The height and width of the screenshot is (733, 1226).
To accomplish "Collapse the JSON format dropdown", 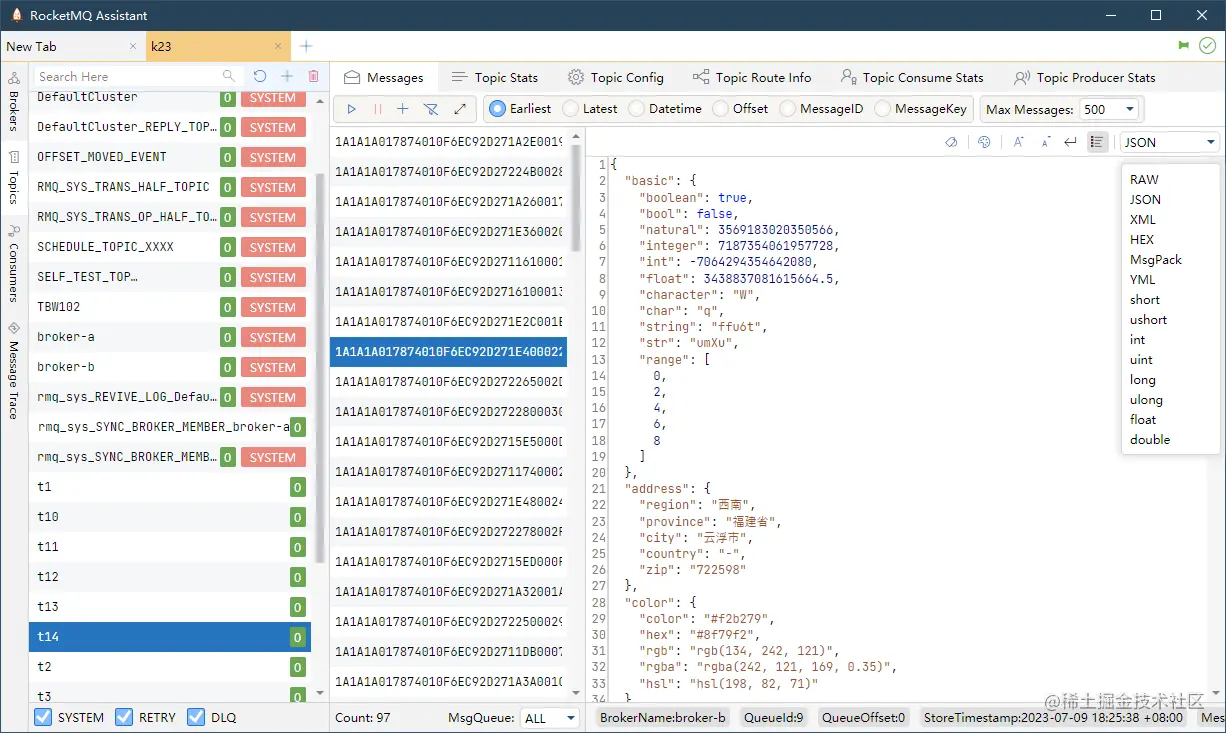I will (x=1170, y=142).
